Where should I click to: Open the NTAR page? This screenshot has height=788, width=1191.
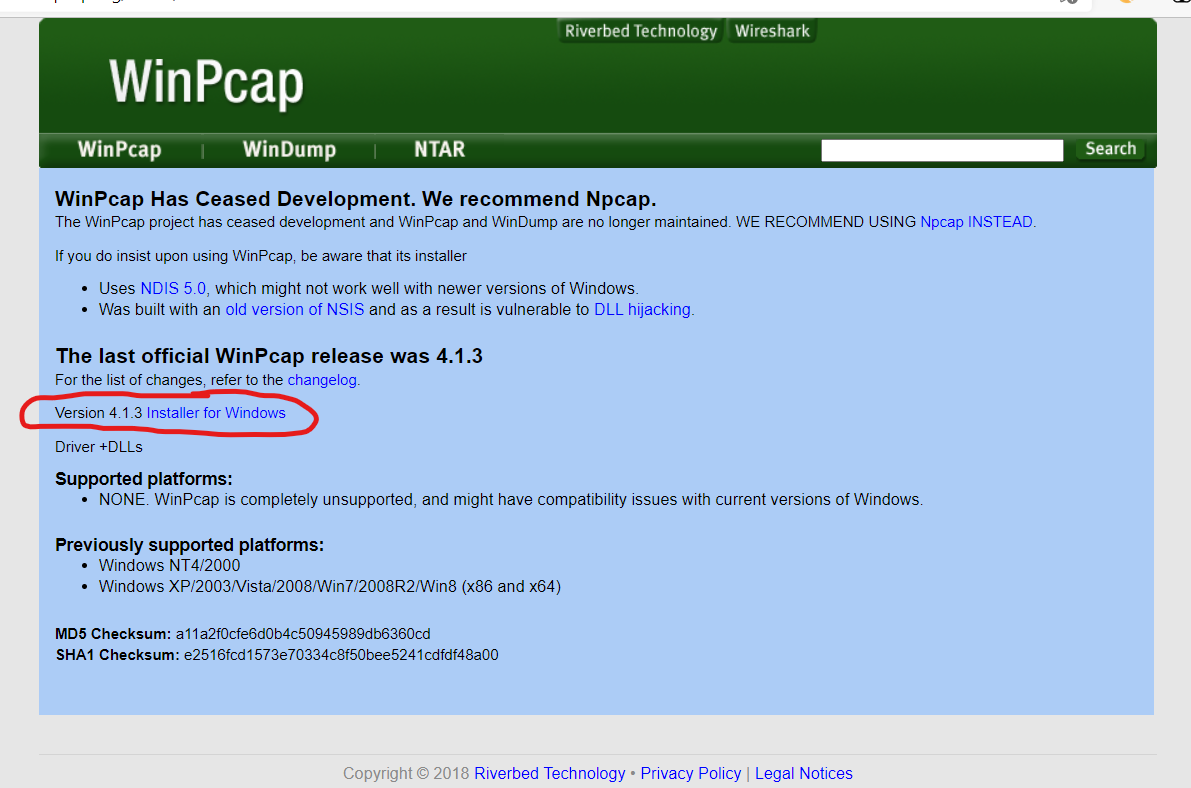(x=439, y=149)
